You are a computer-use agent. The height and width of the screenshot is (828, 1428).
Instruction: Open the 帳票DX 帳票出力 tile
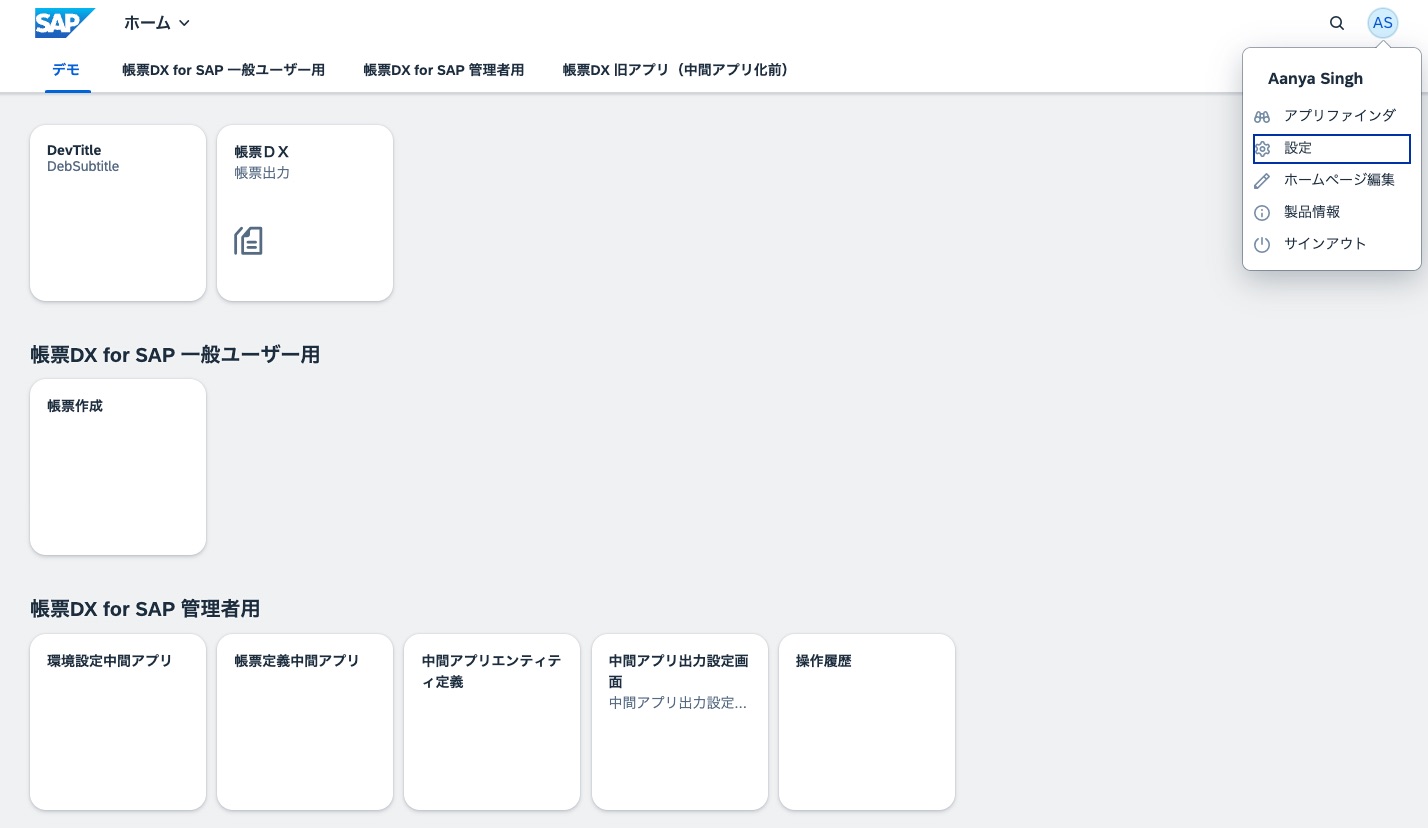click(305, 213)
